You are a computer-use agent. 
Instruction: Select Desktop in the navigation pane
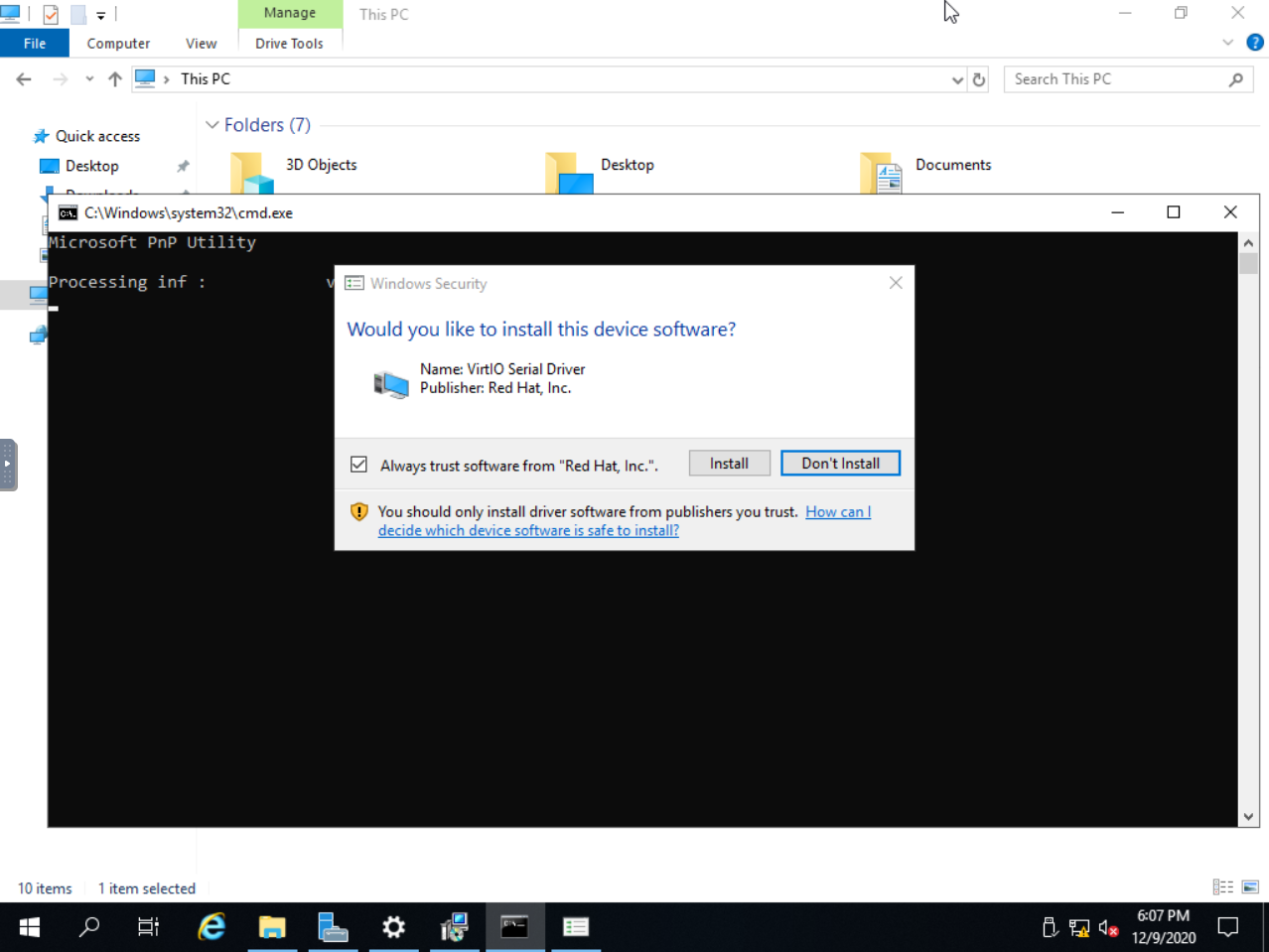[x=91, y=166]
